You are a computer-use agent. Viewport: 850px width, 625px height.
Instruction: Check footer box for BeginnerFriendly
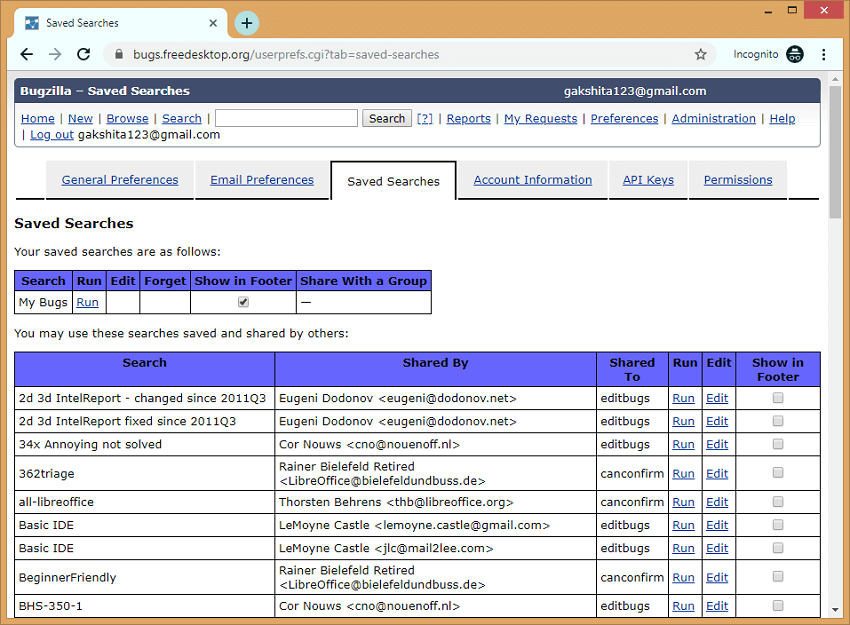778,577
